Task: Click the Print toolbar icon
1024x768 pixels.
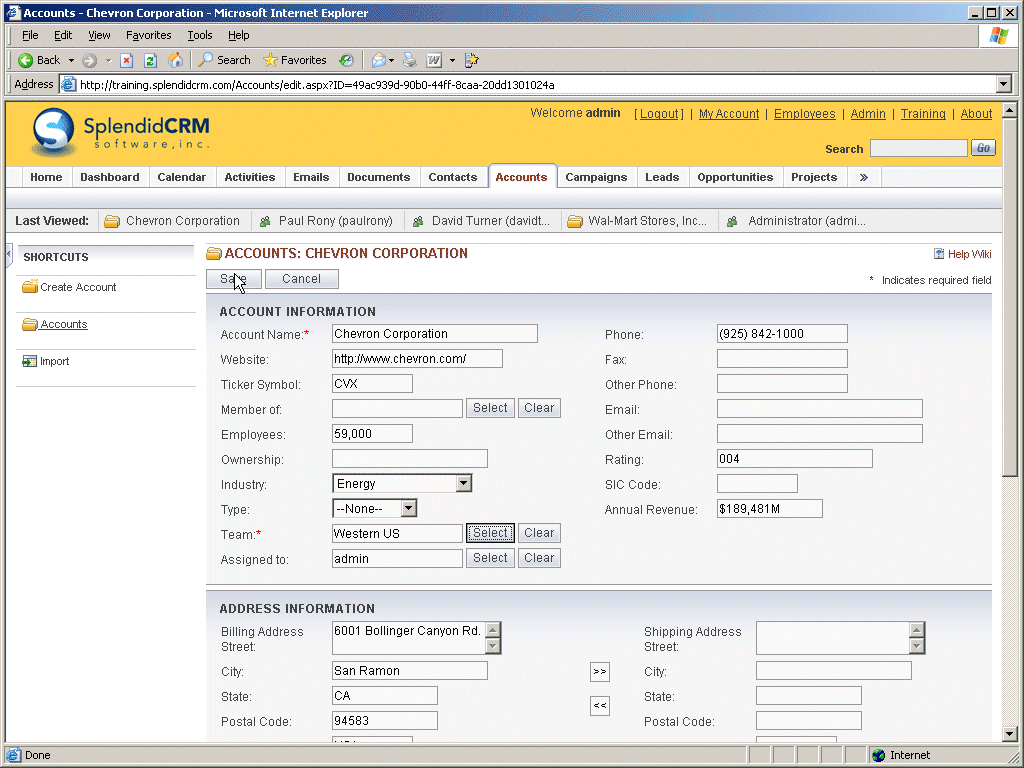Action: coord(410,60)
